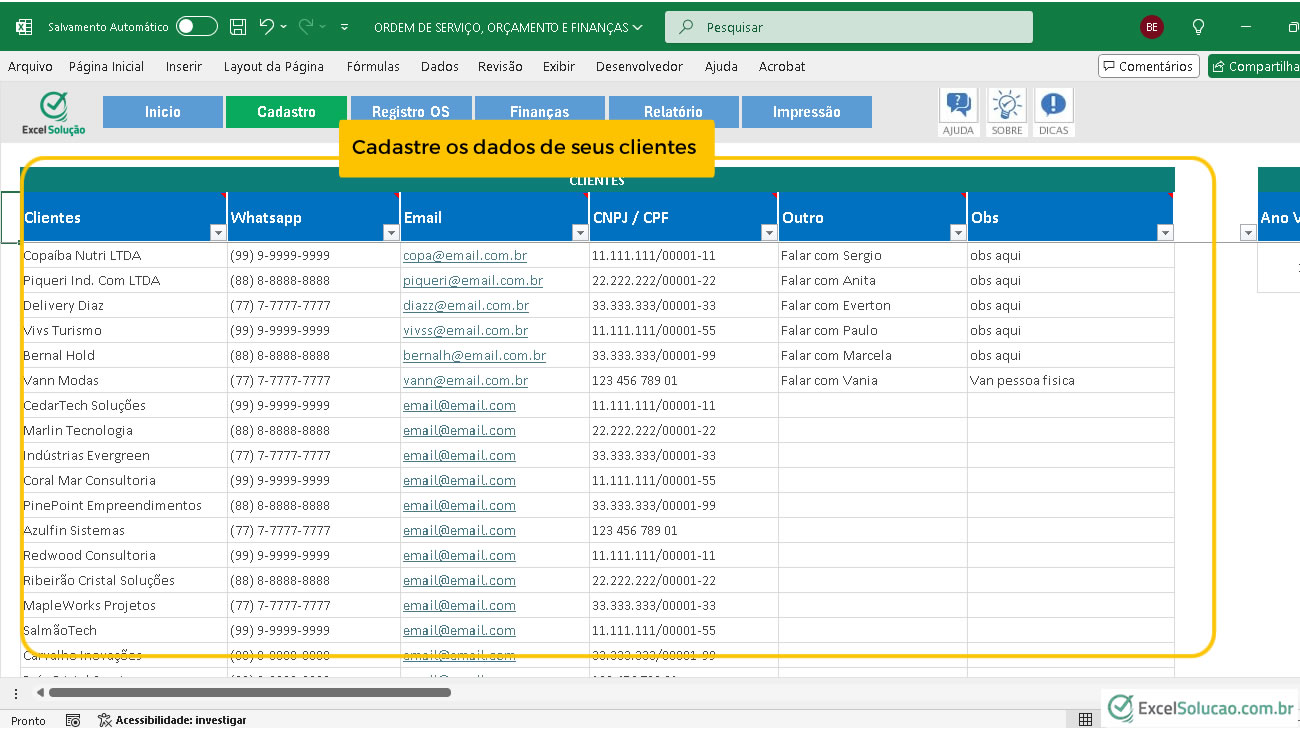1300x731 pixels.
Task: Open the Exibir tab
Action: 559,66
